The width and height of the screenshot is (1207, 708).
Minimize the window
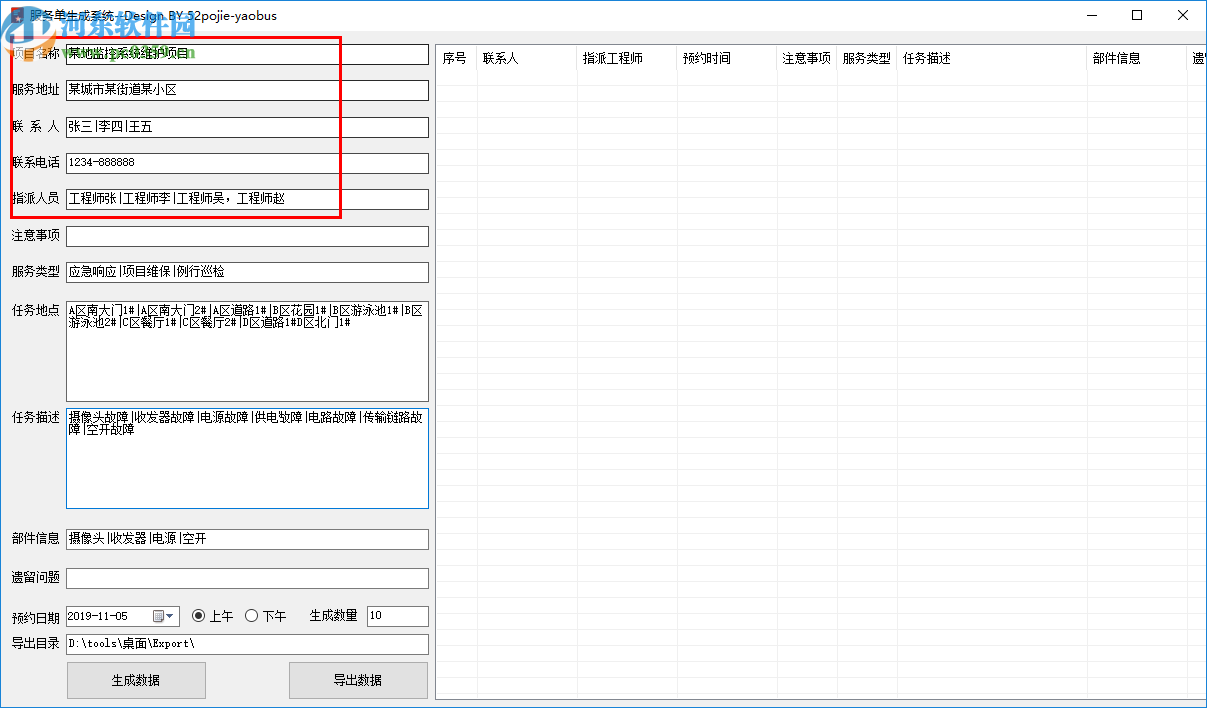1091,15
